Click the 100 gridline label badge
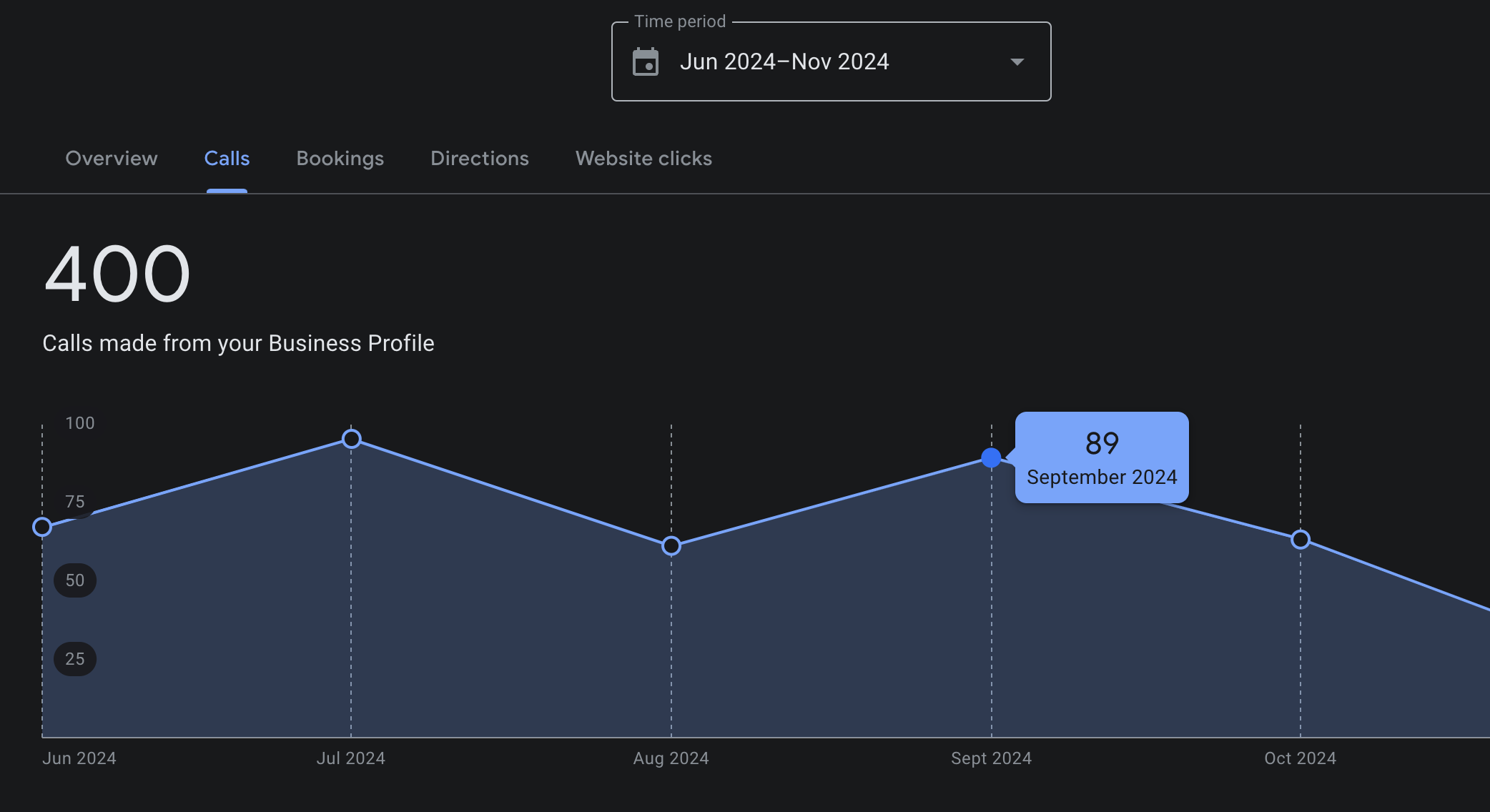The width and height of the screenshot is (1490, 812). tap(79, 423)
